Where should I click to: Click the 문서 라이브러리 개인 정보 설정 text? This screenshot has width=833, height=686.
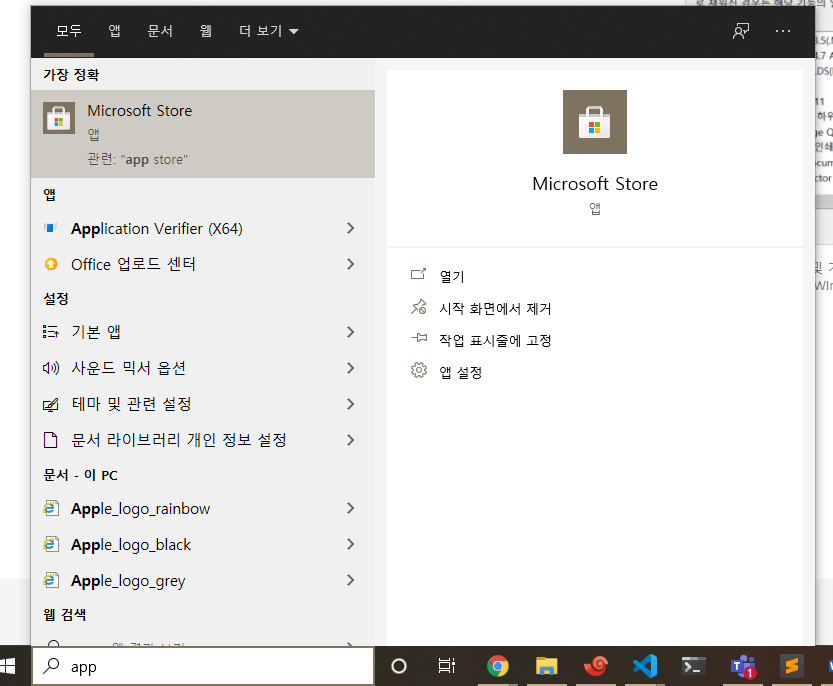click(179, 440)
